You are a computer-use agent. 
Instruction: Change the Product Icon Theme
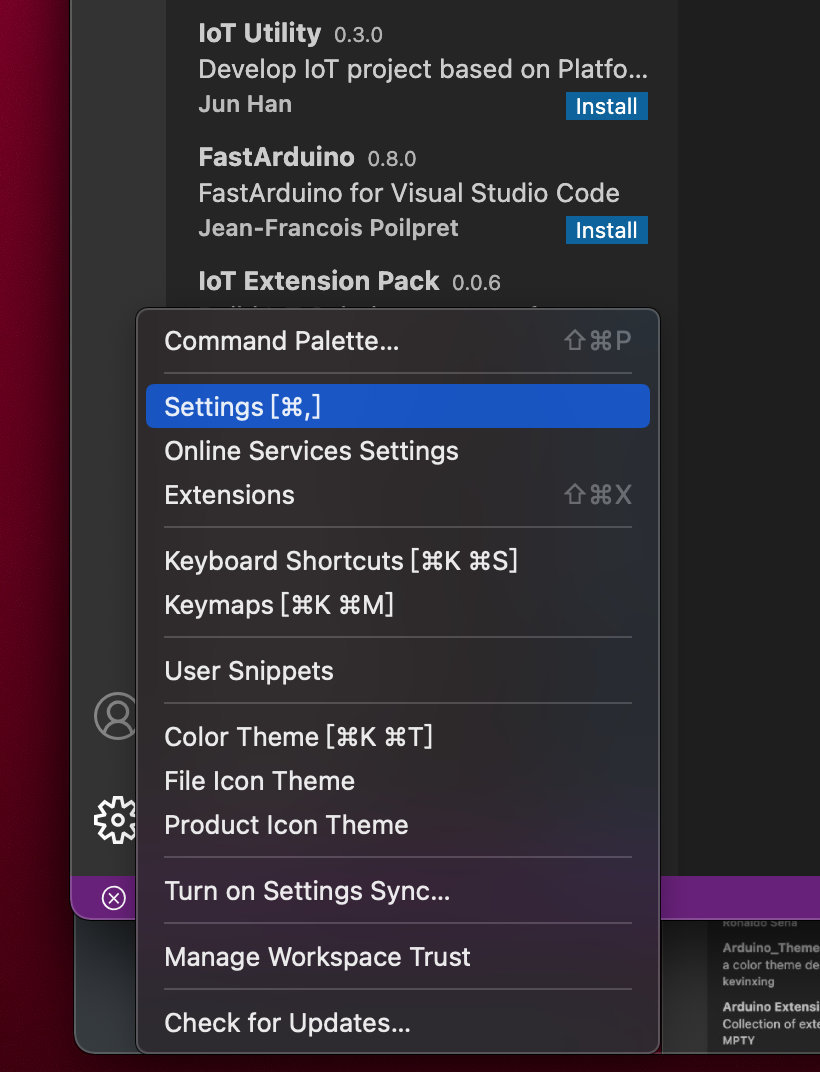(x=286, y=825)
